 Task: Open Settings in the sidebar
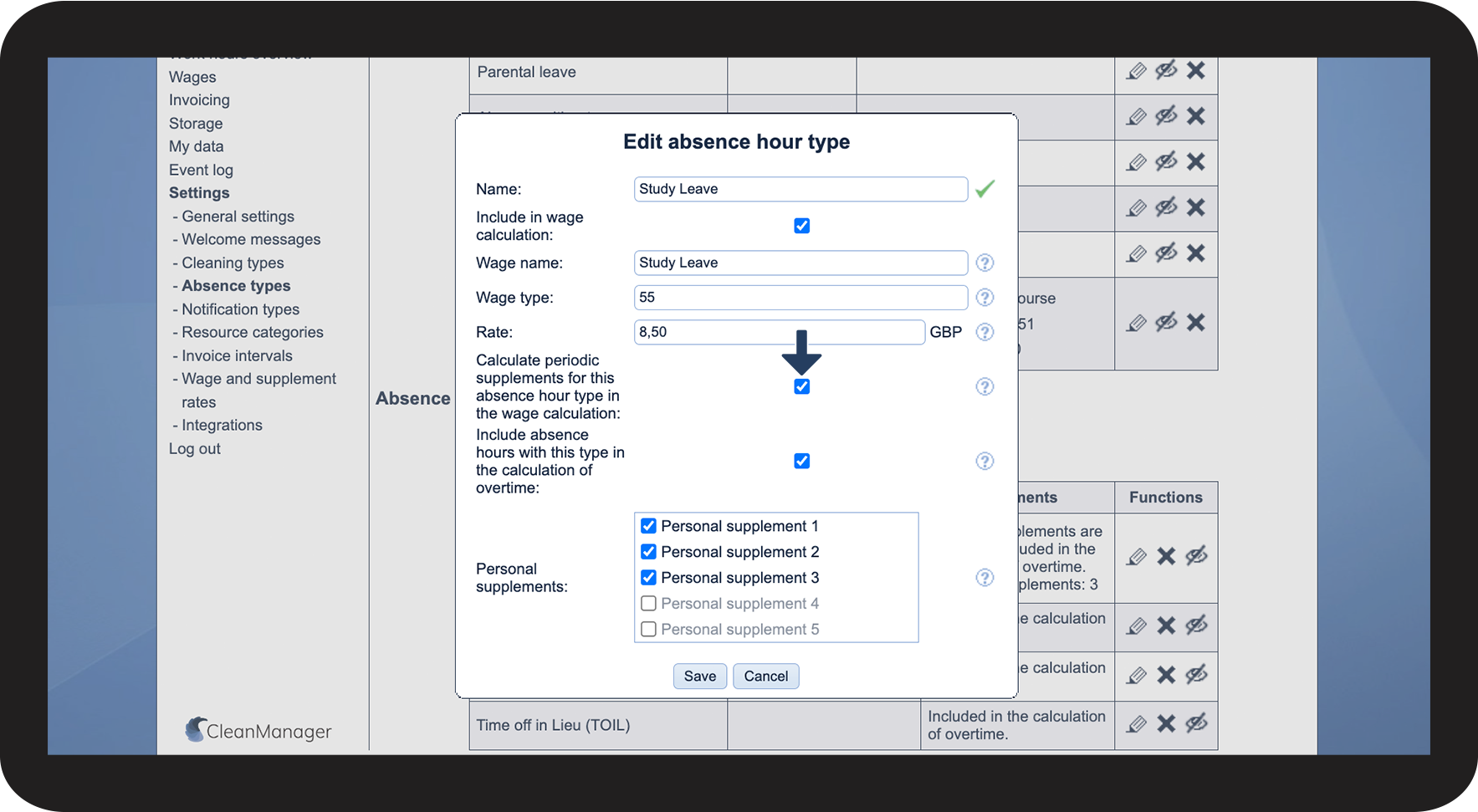199,193
